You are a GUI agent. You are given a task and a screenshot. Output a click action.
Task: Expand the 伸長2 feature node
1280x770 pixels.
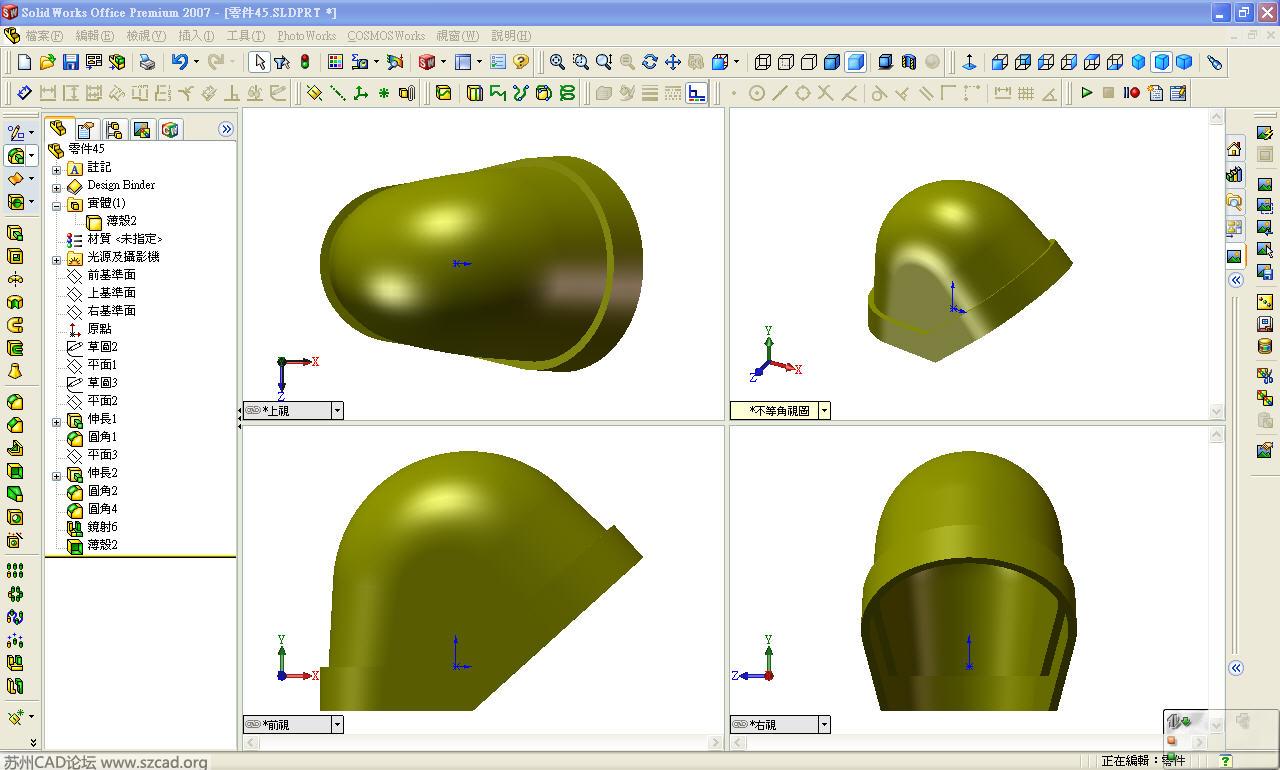[x=57, y=475]
